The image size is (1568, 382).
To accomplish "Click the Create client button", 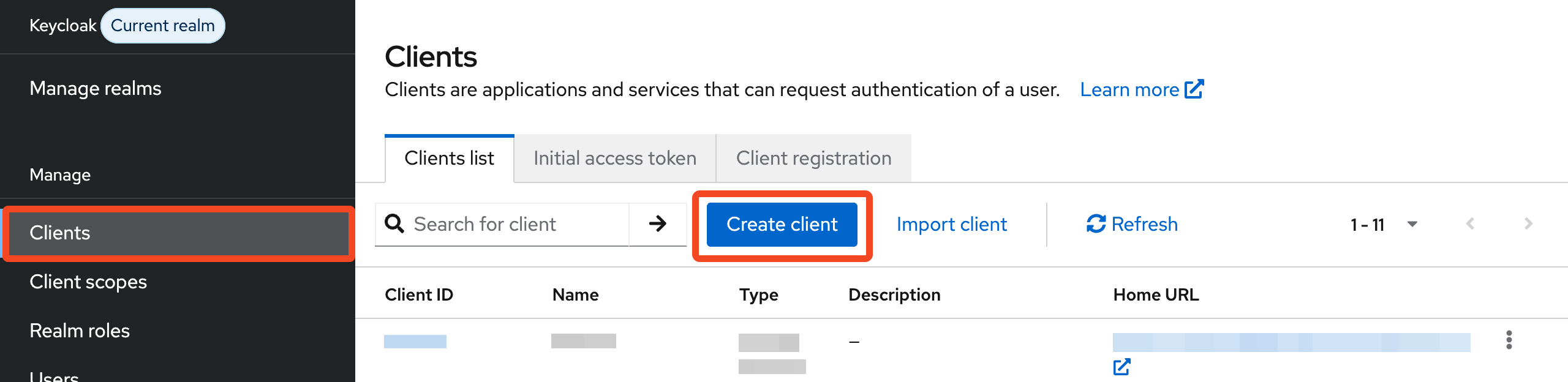I will pos(782,225).
